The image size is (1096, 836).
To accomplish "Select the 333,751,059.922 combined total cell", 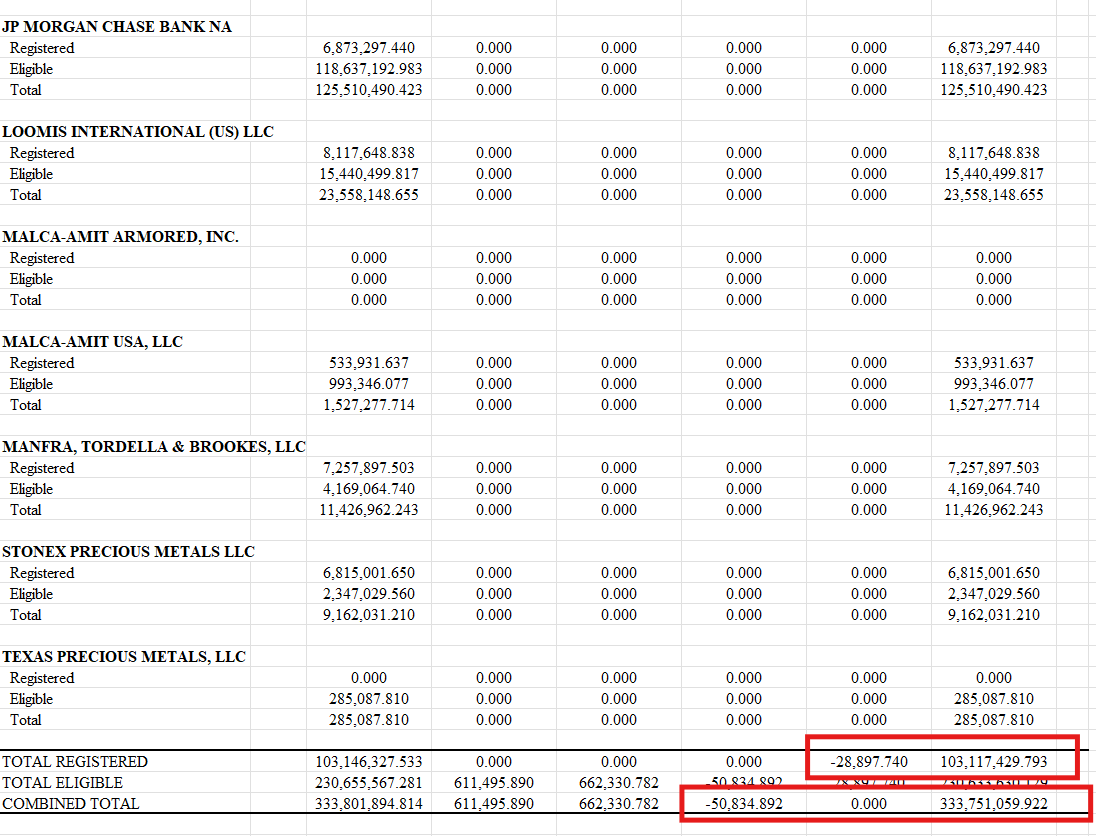I will (x=994, y=803).
